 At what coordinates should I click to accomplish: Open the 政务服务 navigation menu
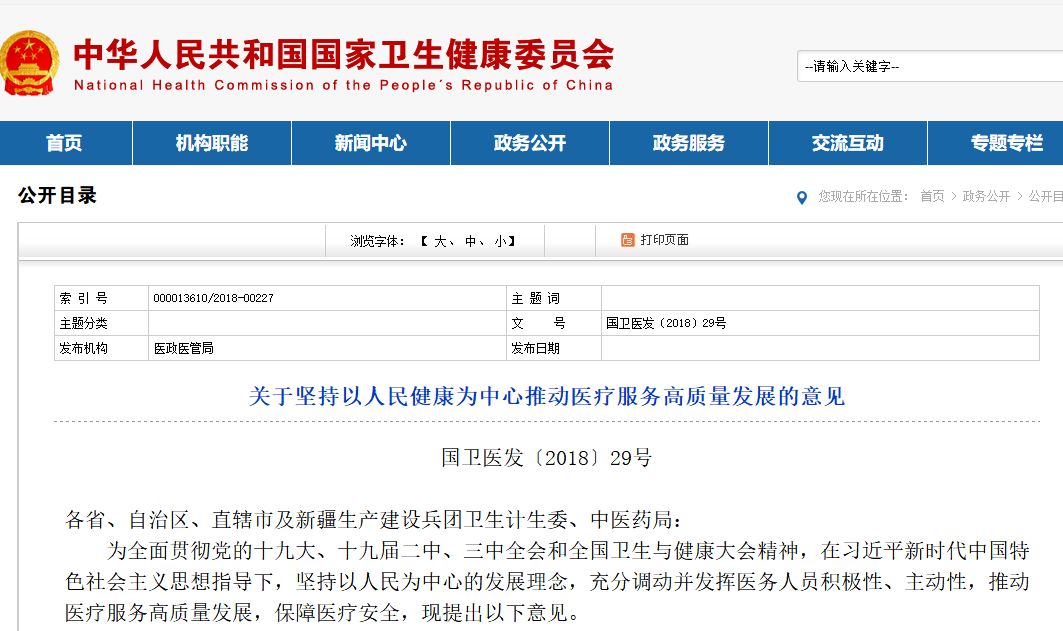click(689, 143)
